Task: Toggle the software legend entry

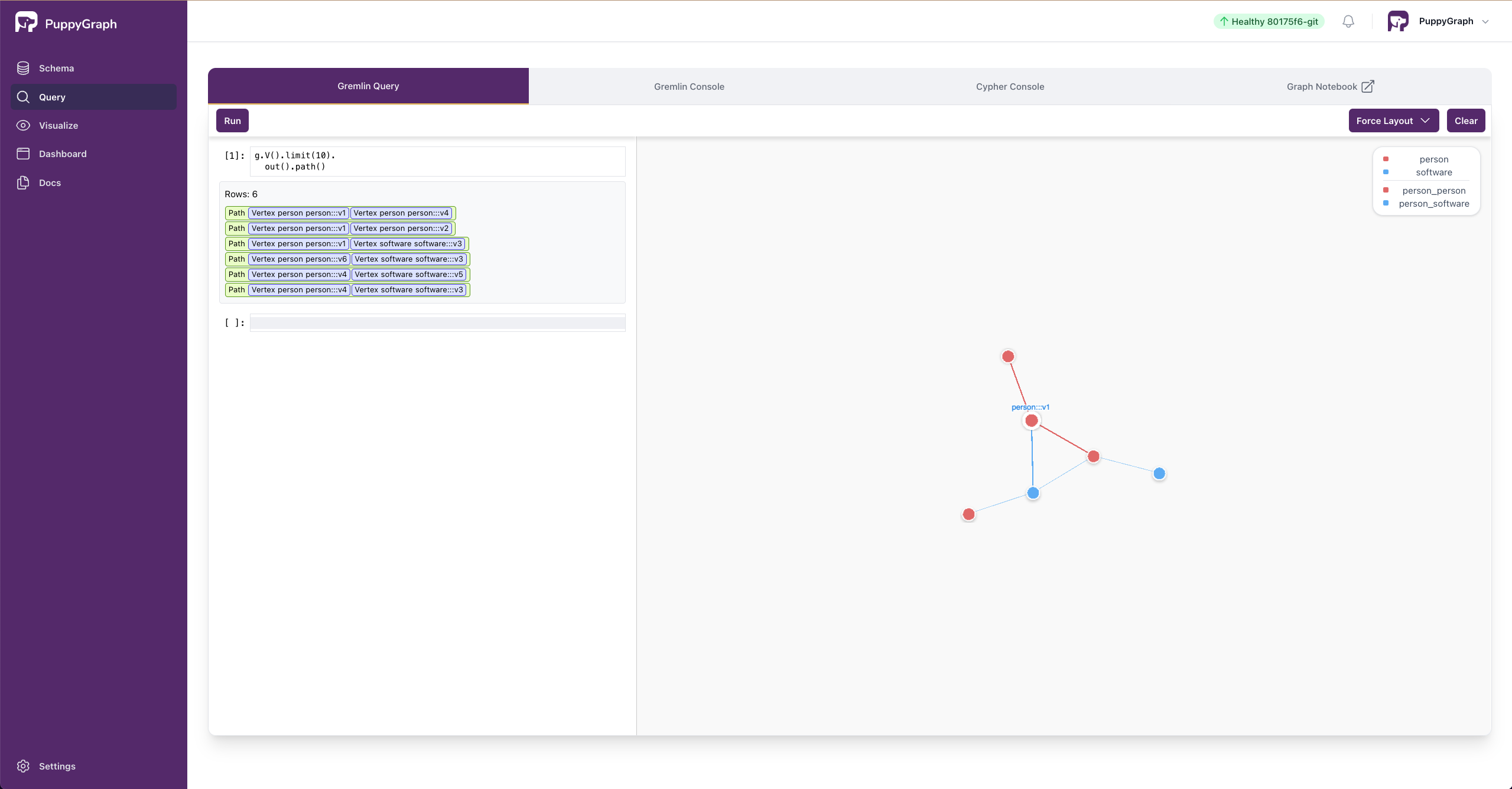Action: (1434, 172)
